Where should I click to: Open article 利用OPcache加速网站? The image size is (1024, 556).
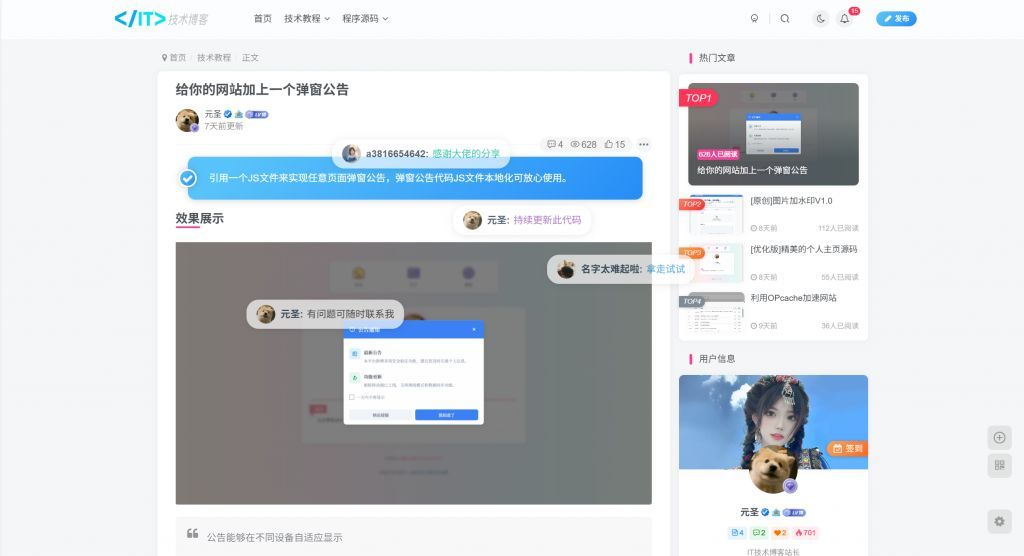coord(793,298)
